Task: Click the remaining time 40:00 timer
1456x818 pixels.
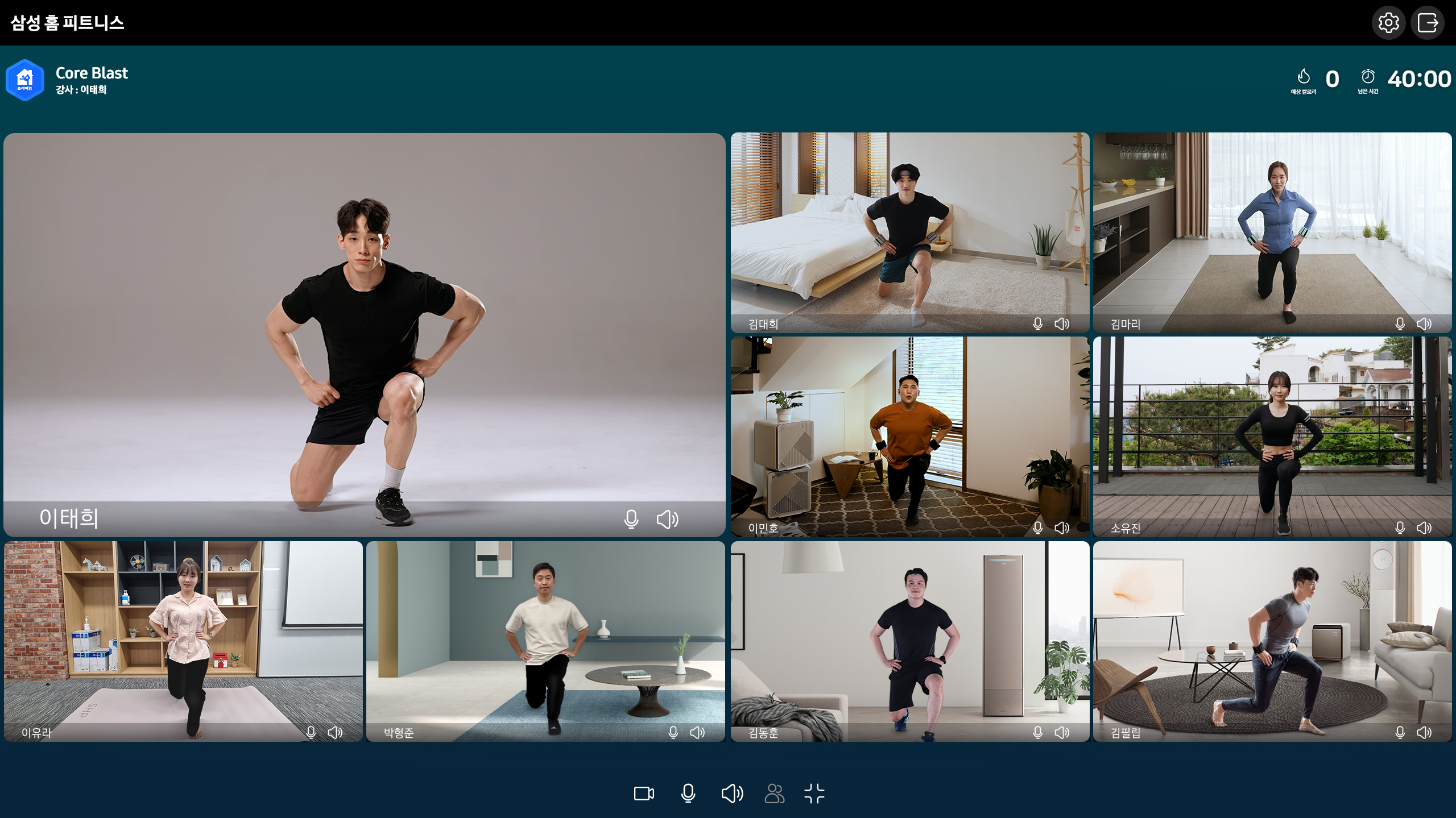Action: coord(1418,79)
